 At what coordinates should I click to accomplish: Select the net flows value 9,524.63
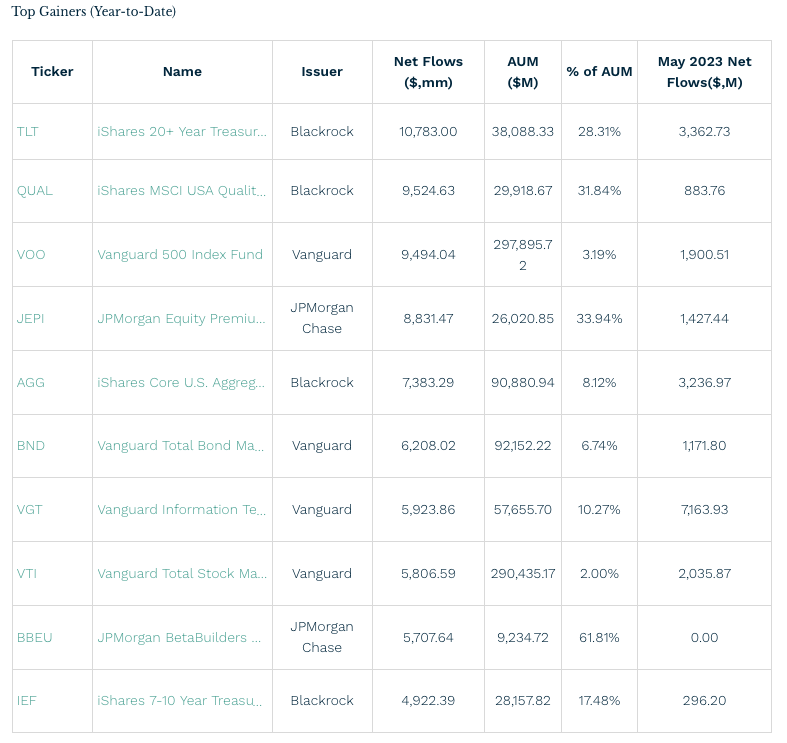tap(428, 191)
